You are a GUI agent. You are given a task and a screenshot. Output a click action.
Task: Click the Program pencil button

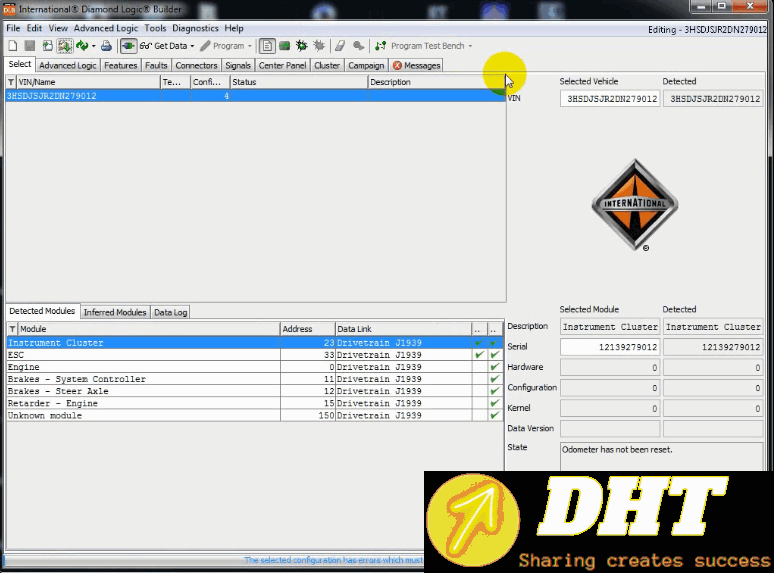pyautogui.click(x=222, y=46)
